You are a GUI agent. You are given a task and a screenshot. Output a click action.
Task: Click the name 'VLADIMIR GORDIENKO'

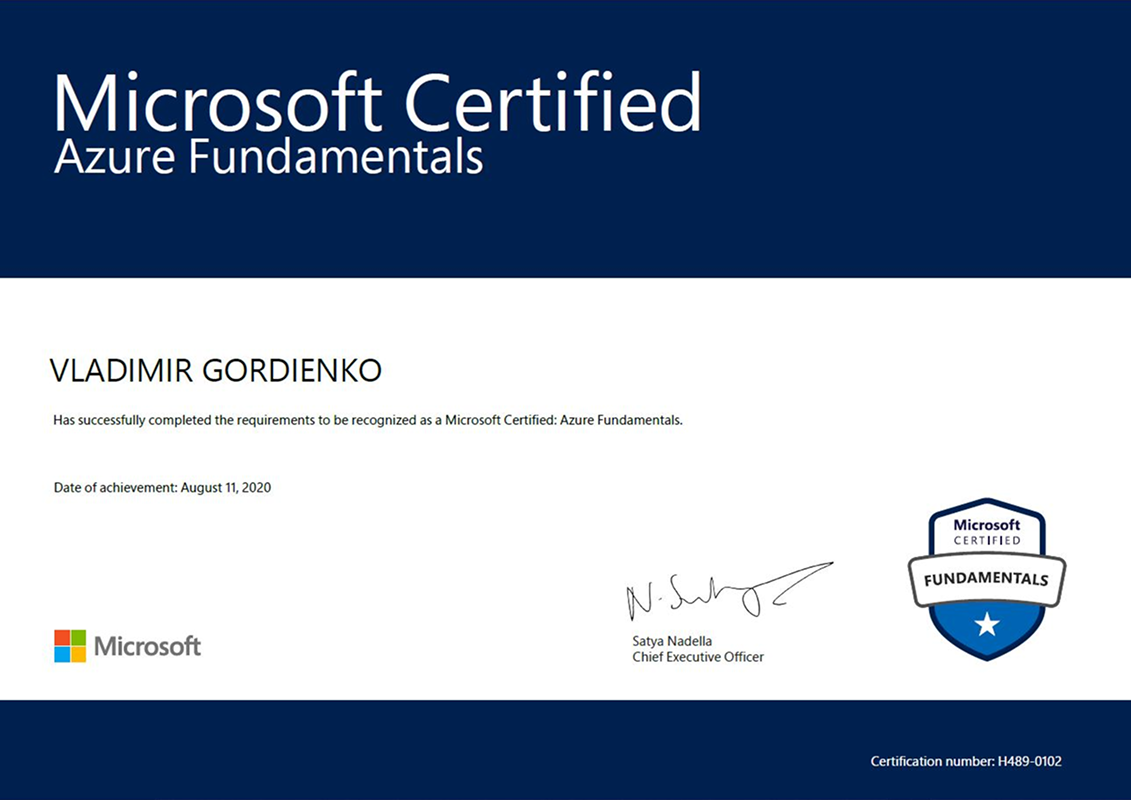click(x=216, y=371)
